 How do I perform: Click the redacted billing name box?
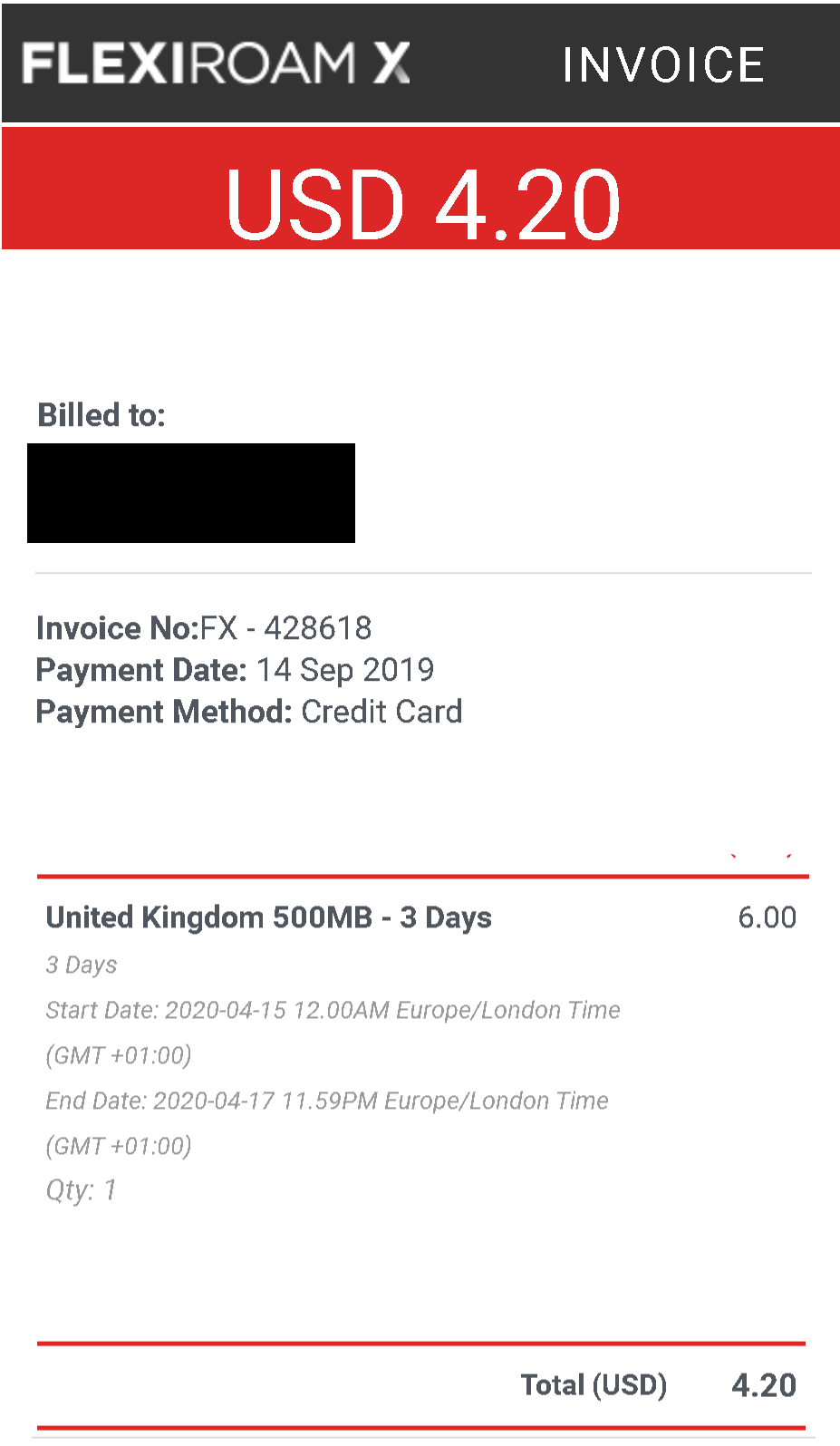(x=191, y=493)
